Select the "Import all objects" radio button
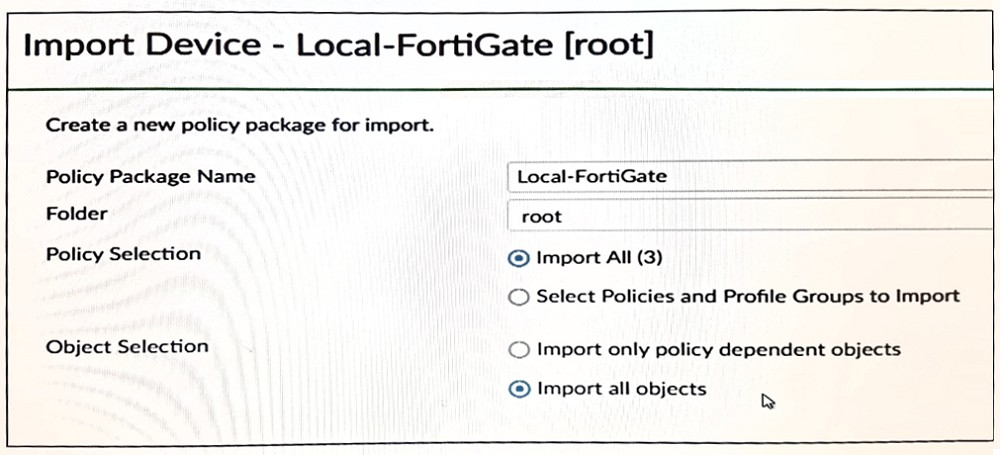Image resolution: width=1000 pixels, height=455 pixels. 518,389
